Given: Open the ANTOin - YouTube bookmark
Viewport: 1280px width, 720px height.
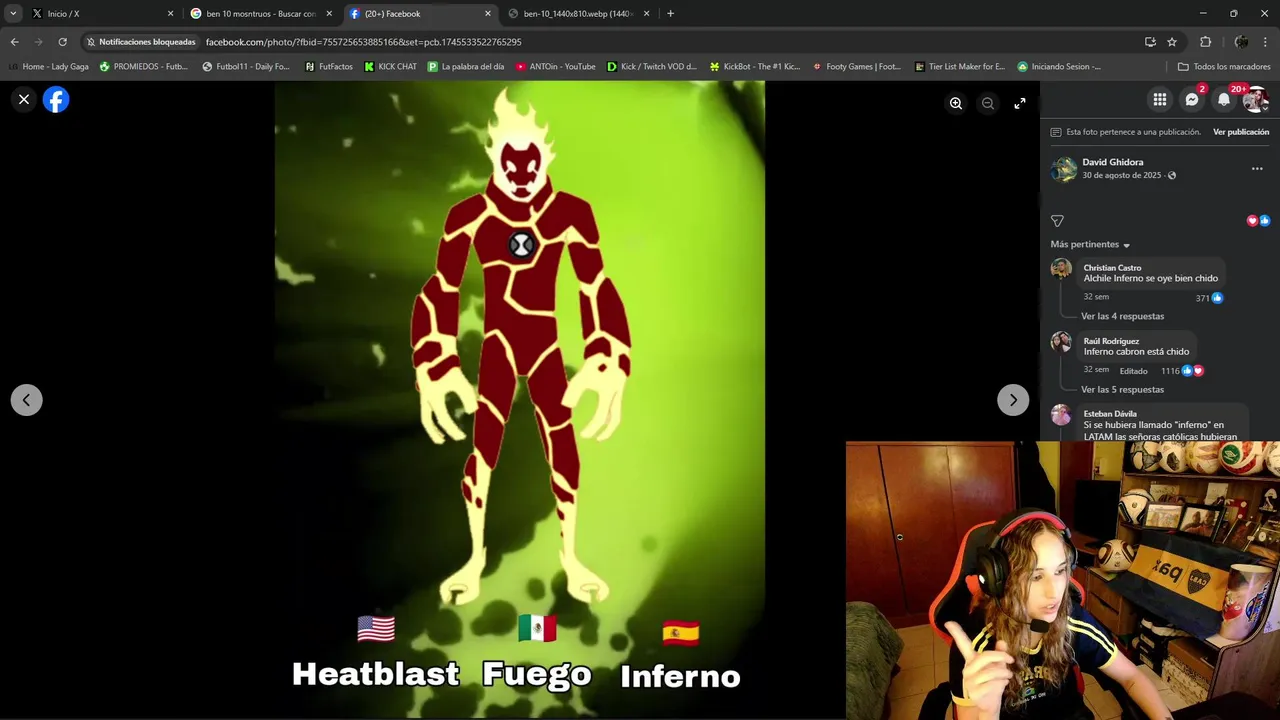Looking at the screenshot, I should [555, 67].
